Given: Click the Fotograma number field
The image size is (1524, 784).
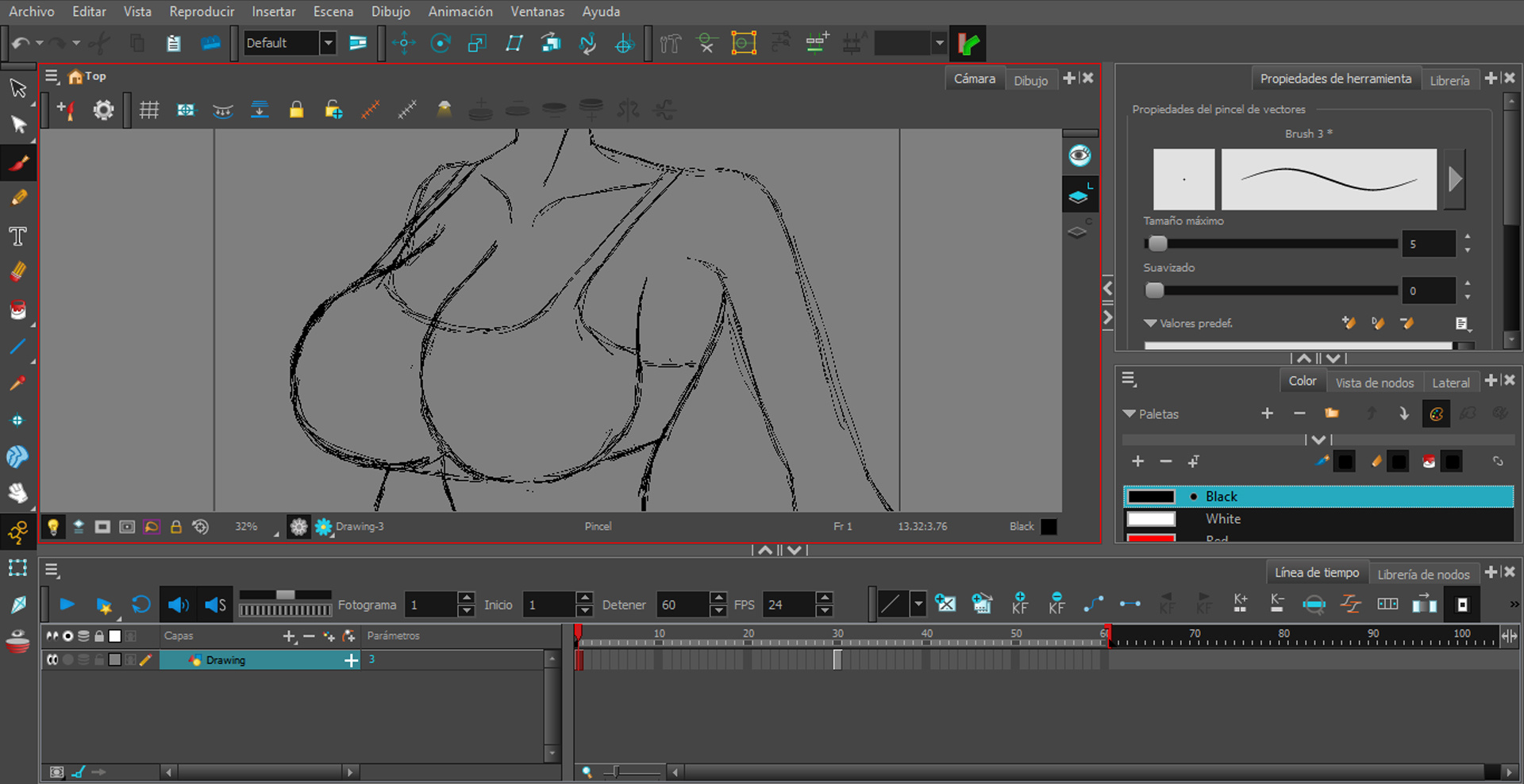Looking at the screenshot, I should click(431, 605).
